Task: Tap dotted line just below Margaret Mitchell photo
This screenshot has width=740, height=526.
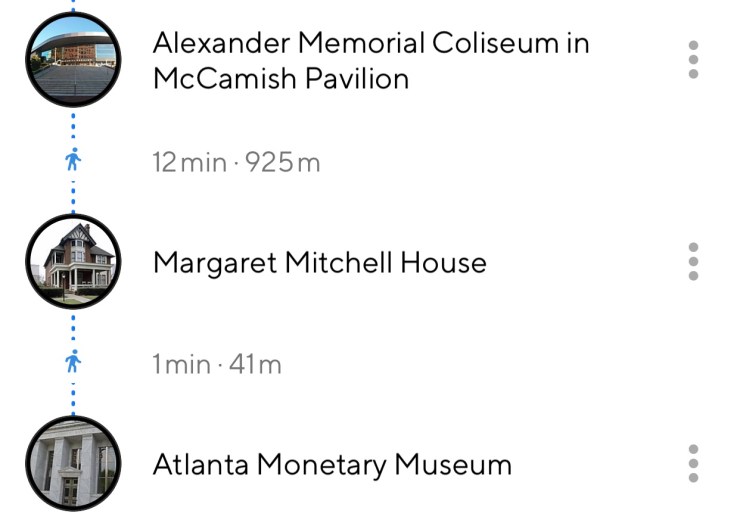Action: click(72, 324)
